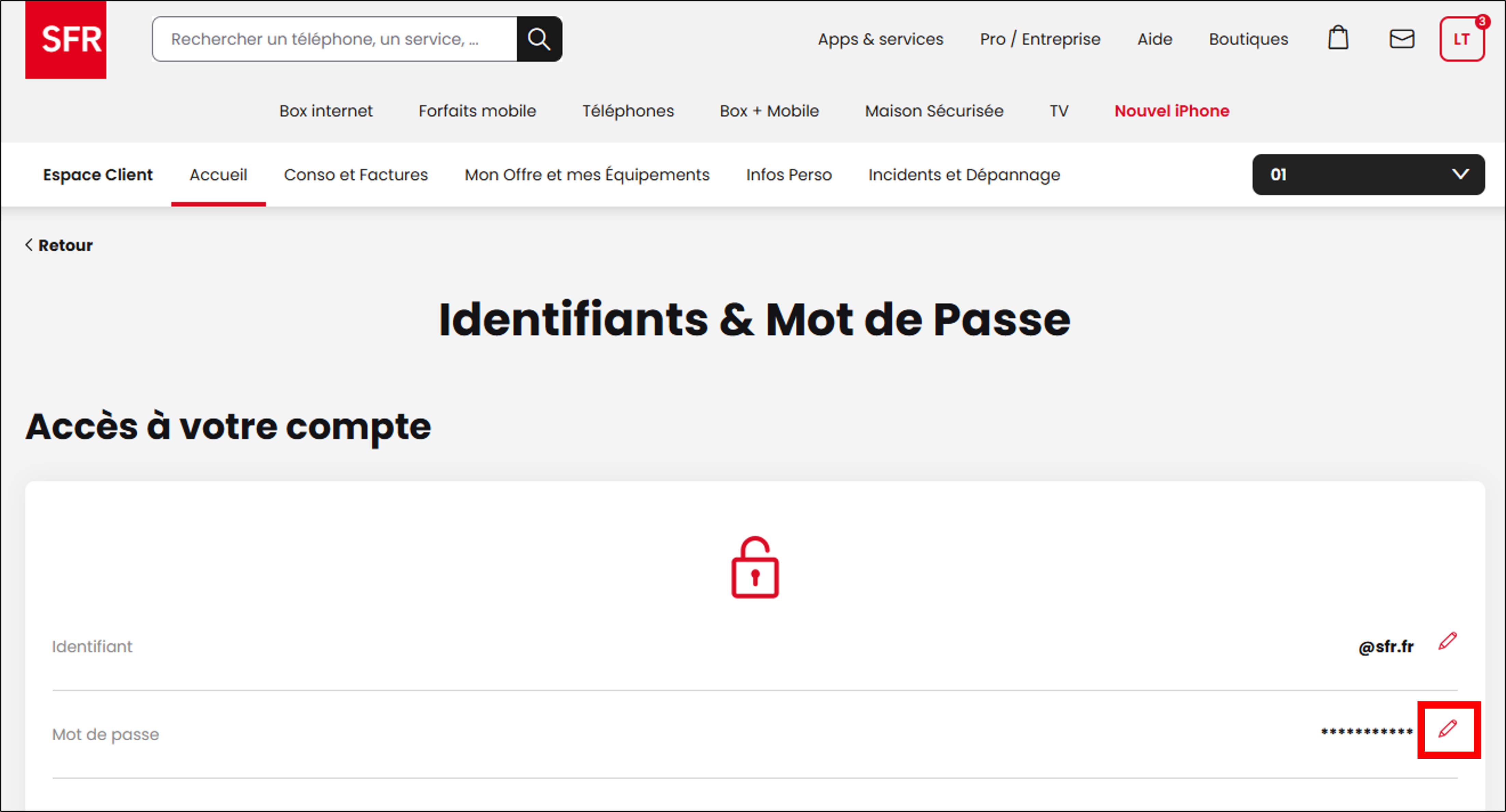Click "Apps & services" in the header
This screenshot has width=1506, height=812.
coord(880,39)
